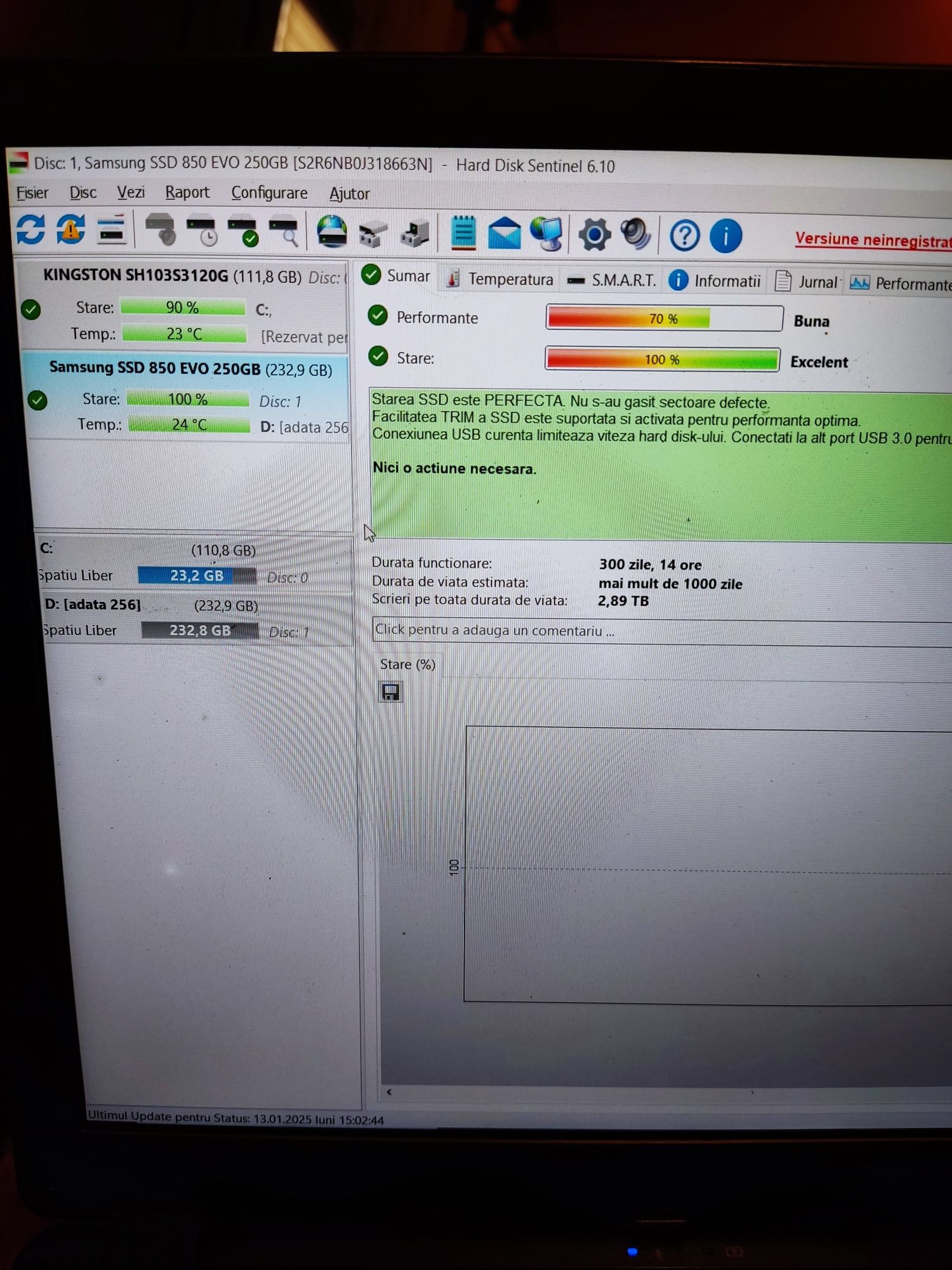Click the Hard Disk Sentinel title bar icon
The width and height of the screenshot is (952, 1270).
pyautogui.click(x=18, y=162)
